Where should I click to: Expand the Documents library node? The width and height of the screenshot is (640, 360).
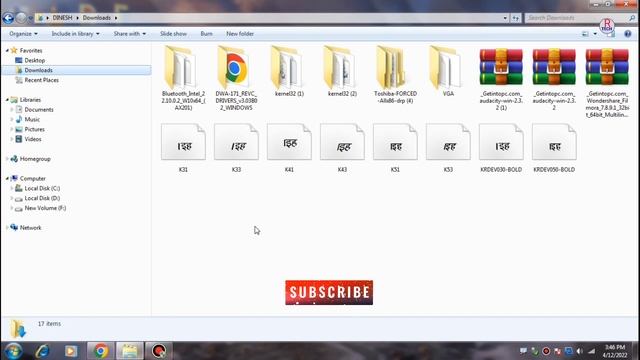coord(12,110)
